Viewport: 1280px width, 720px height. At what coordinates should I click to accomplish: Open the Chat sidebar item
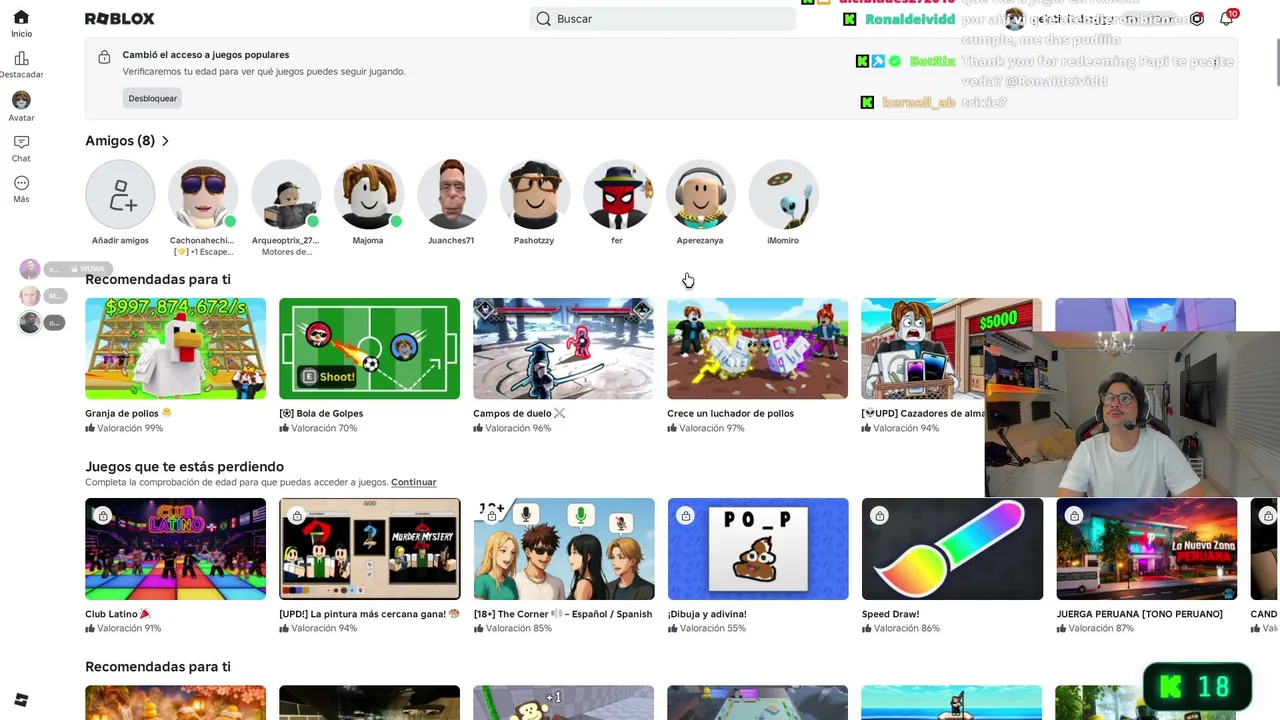21,148
